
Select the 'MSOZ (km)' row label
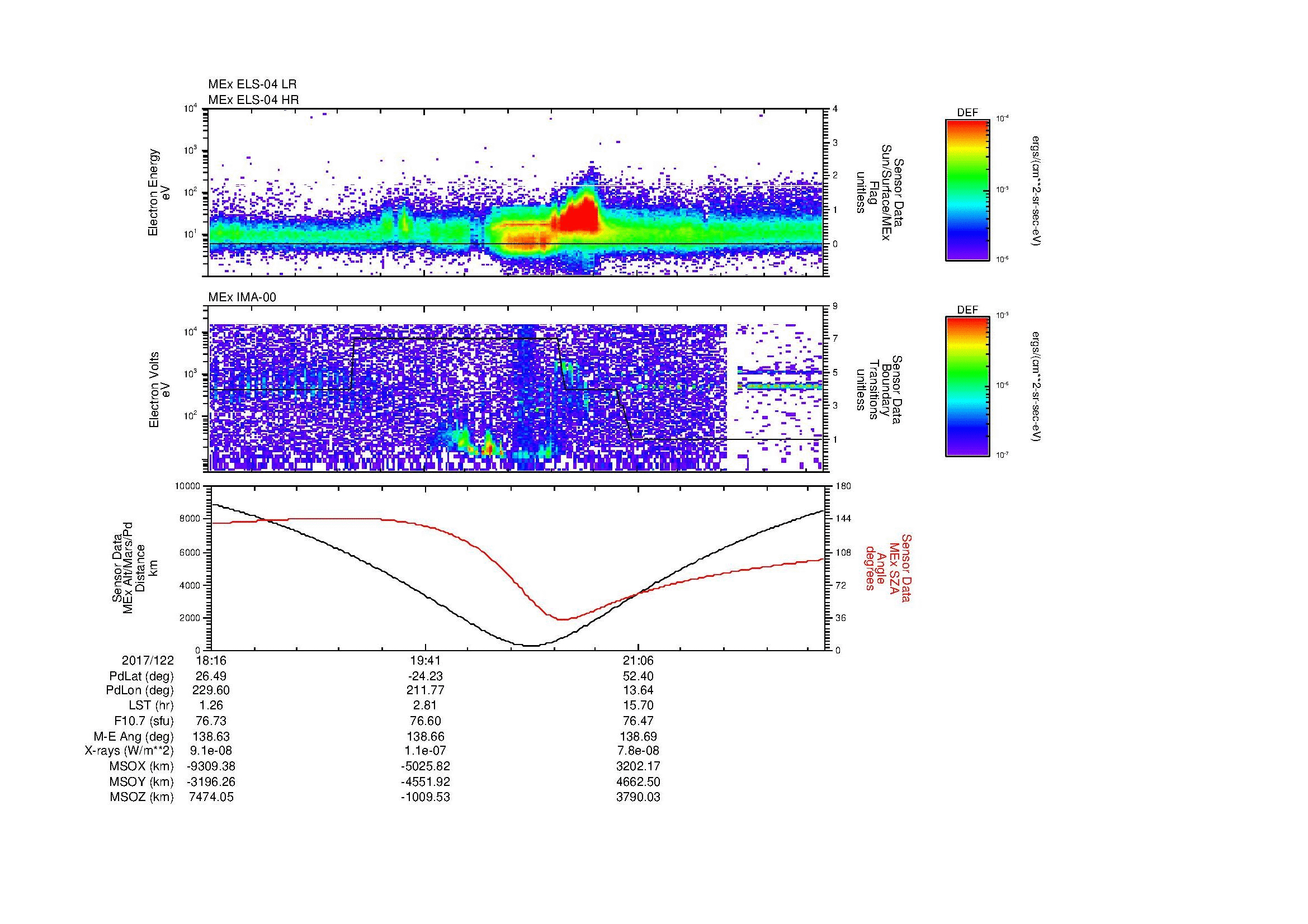coord(142,798)
